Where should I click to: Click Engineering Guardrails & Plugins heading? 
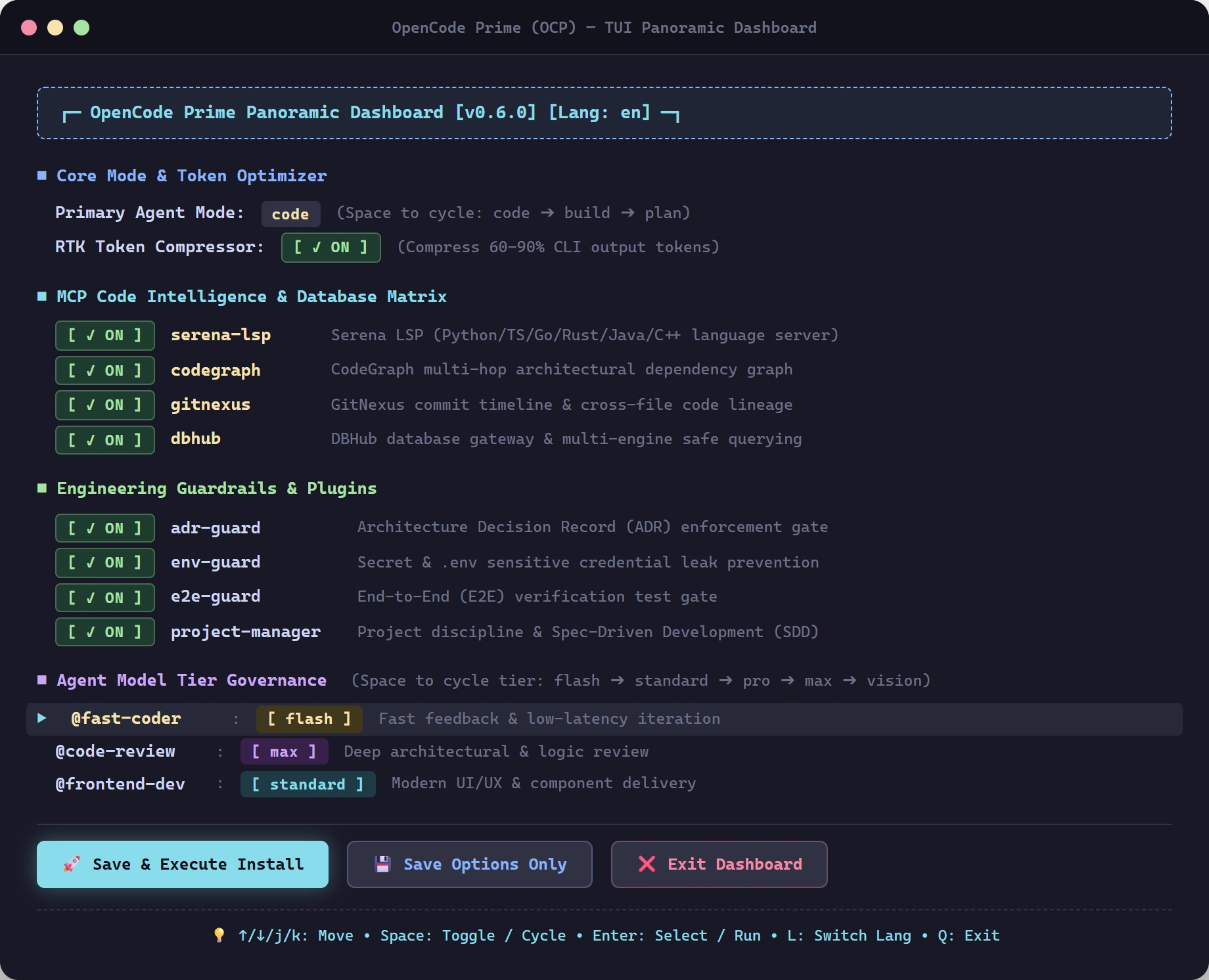click(217, 489)
